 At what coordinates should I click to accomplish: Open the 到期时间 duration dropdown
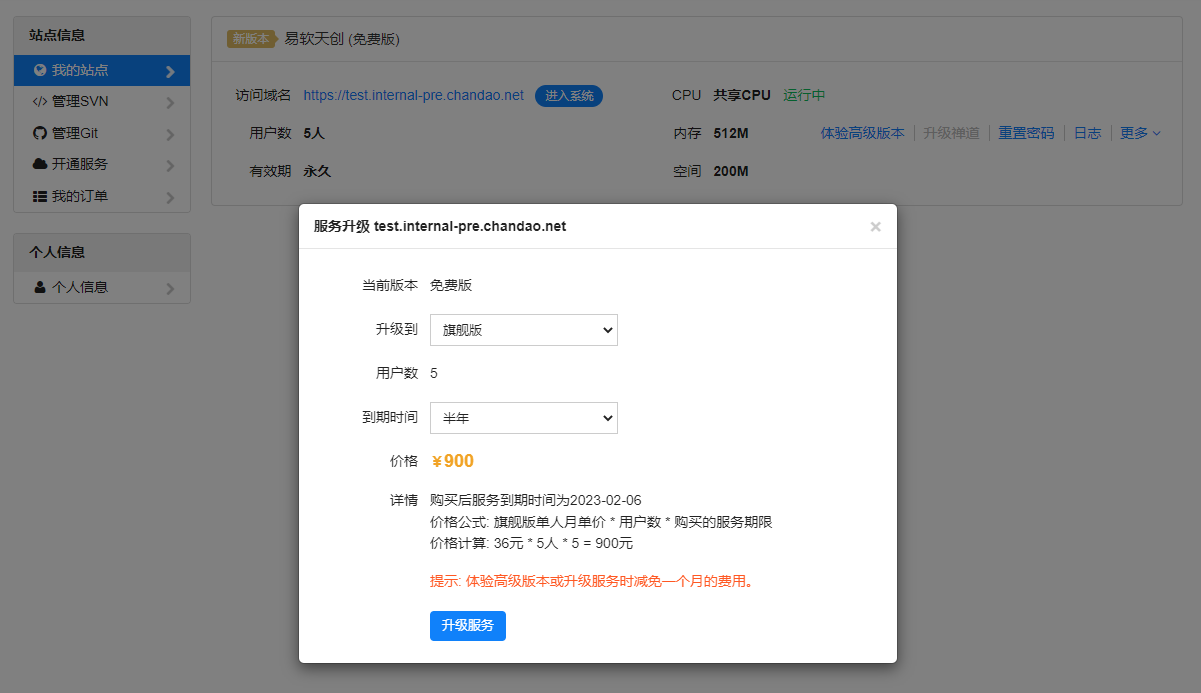523,418
